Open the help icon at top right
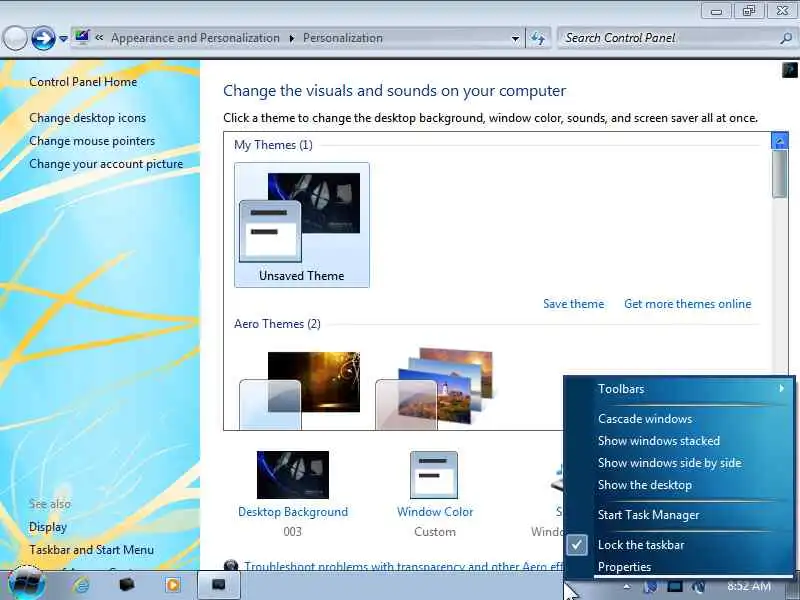Viewport: 800px width, 600px height. coord(789,69)
